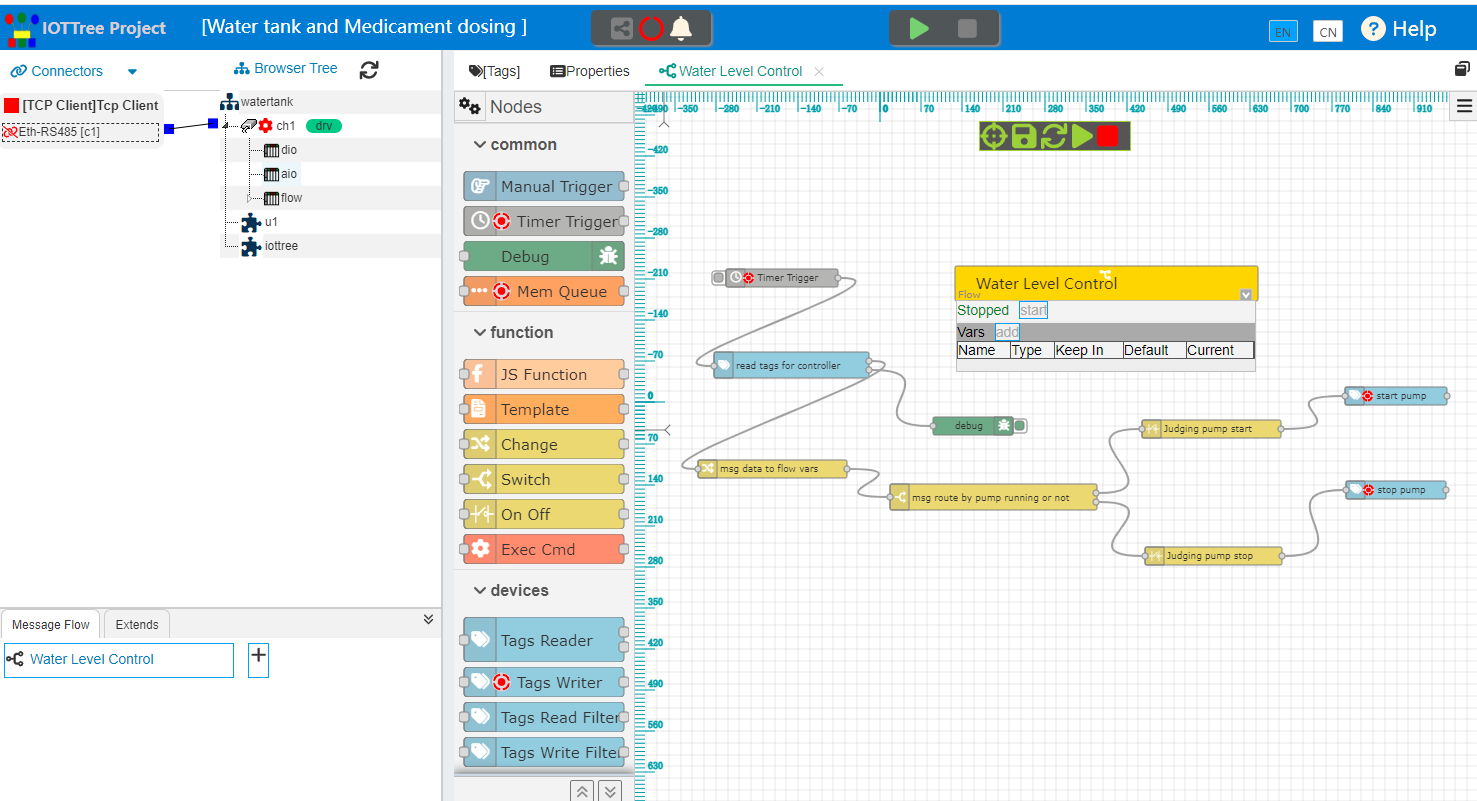Collapse the bottom panel with double chevron
Image resolution: width=1477 pixels, height=801 pixels.
pyautogui.click(x=429, y=620)
